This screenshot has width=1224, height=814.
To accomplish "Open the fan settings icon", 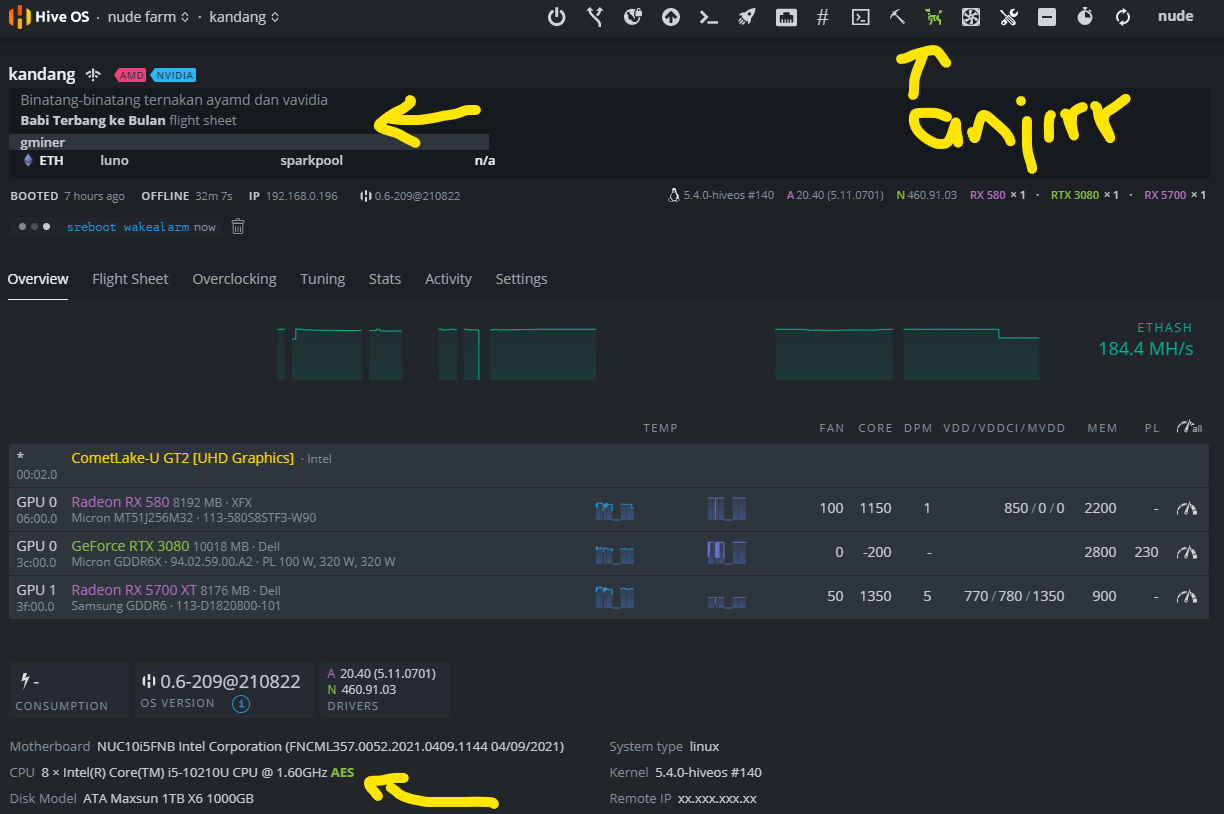I will (970, 17).
